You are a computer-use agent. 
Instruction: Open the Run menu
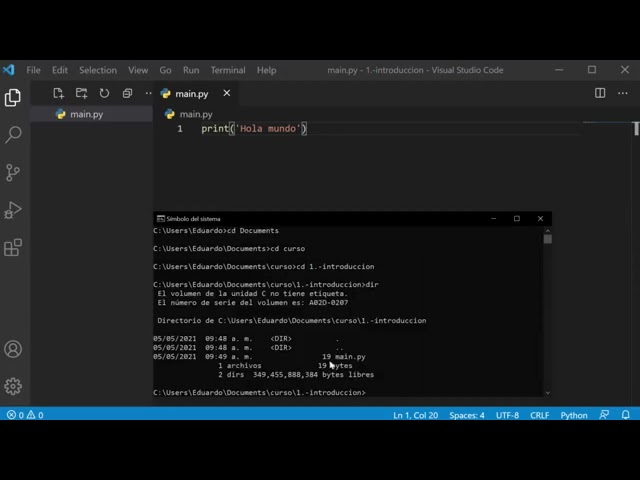(x=191, y=70)
